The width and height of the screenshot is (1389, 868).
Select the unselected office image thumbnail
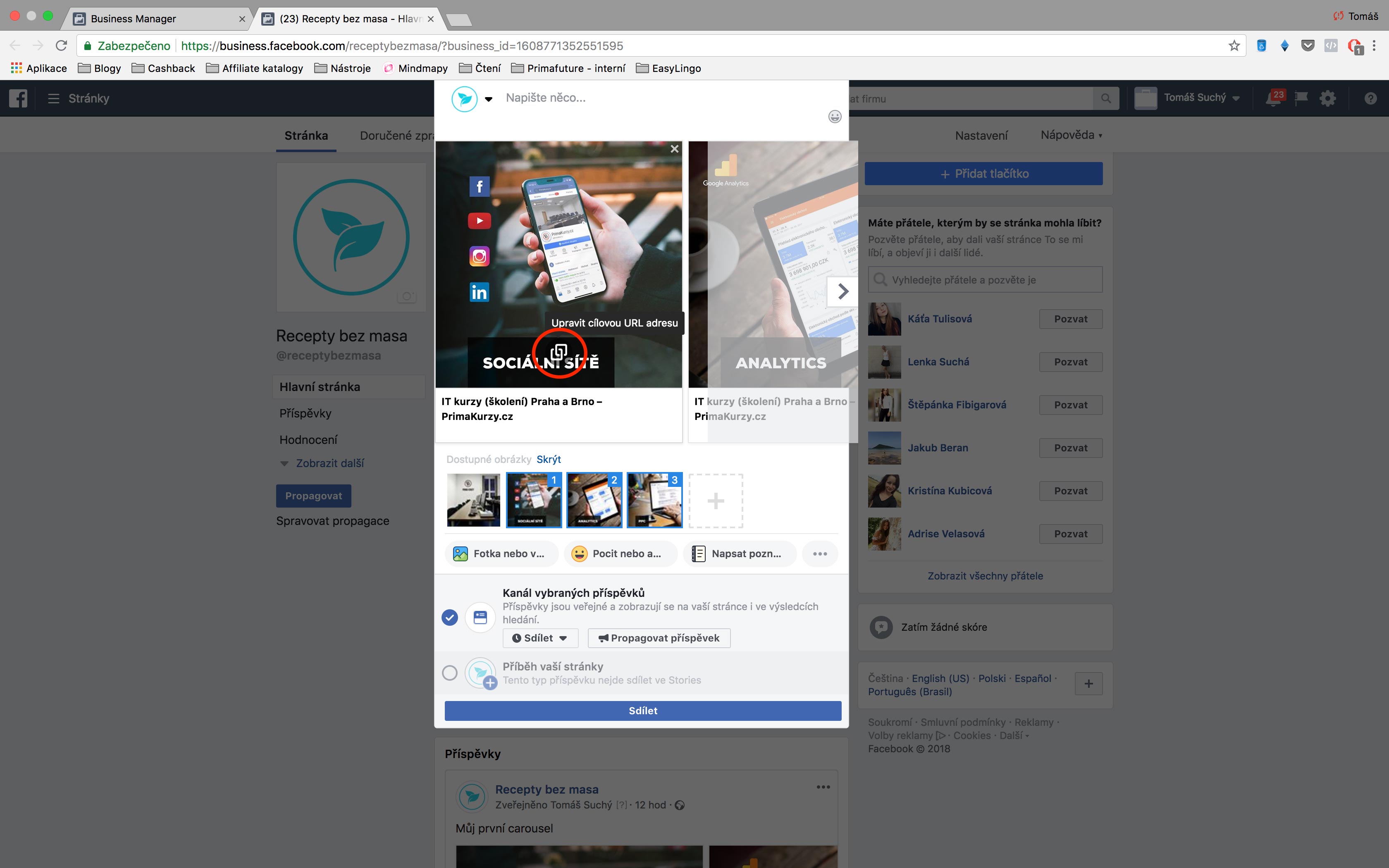[x=473, y=500]
